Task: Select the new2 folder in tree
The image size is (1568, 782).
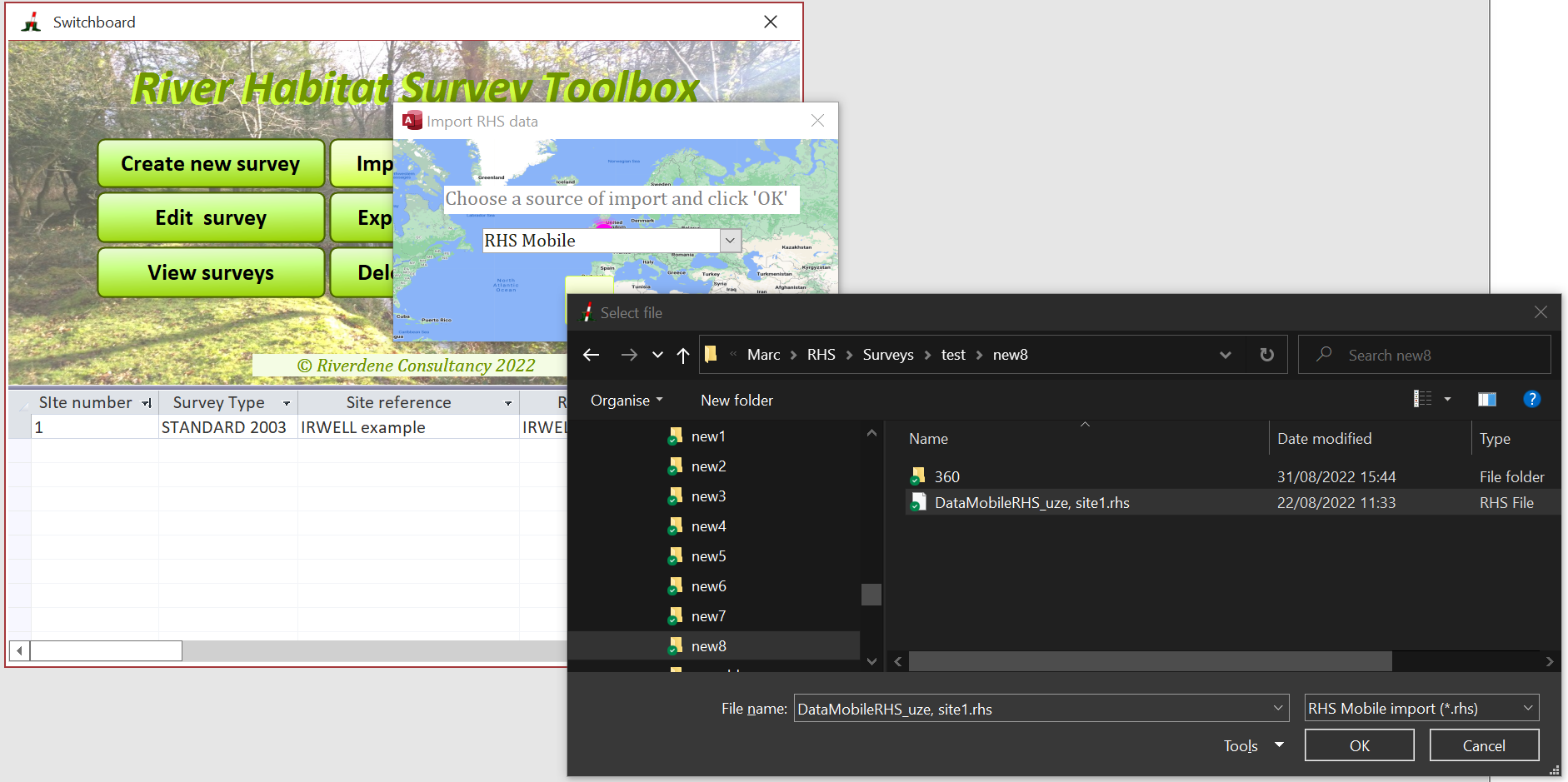Action: 708,466
